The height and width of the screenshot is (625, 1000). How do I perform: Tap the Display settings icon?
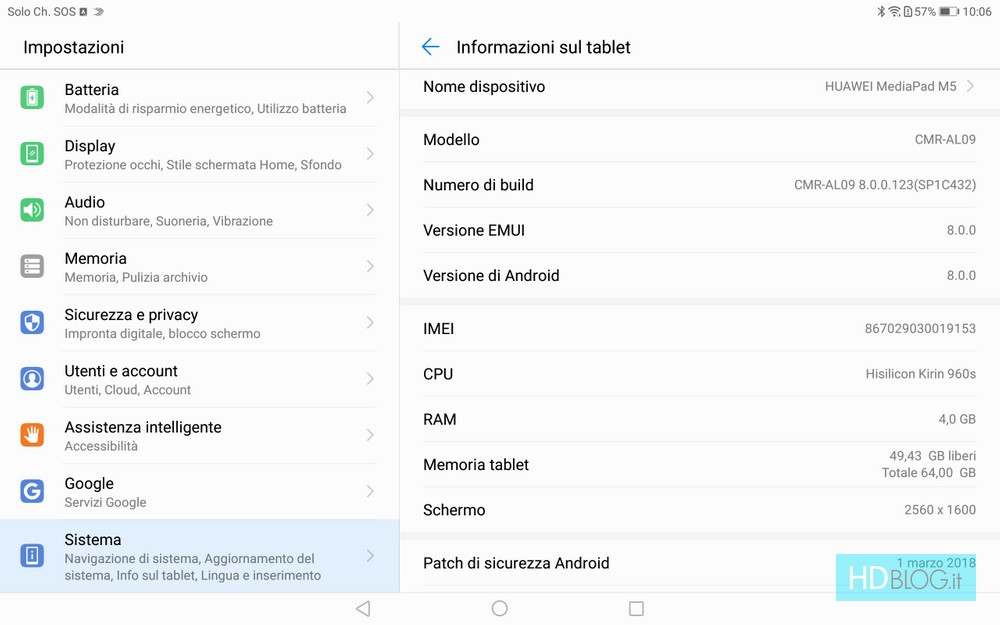pos(32,154)
